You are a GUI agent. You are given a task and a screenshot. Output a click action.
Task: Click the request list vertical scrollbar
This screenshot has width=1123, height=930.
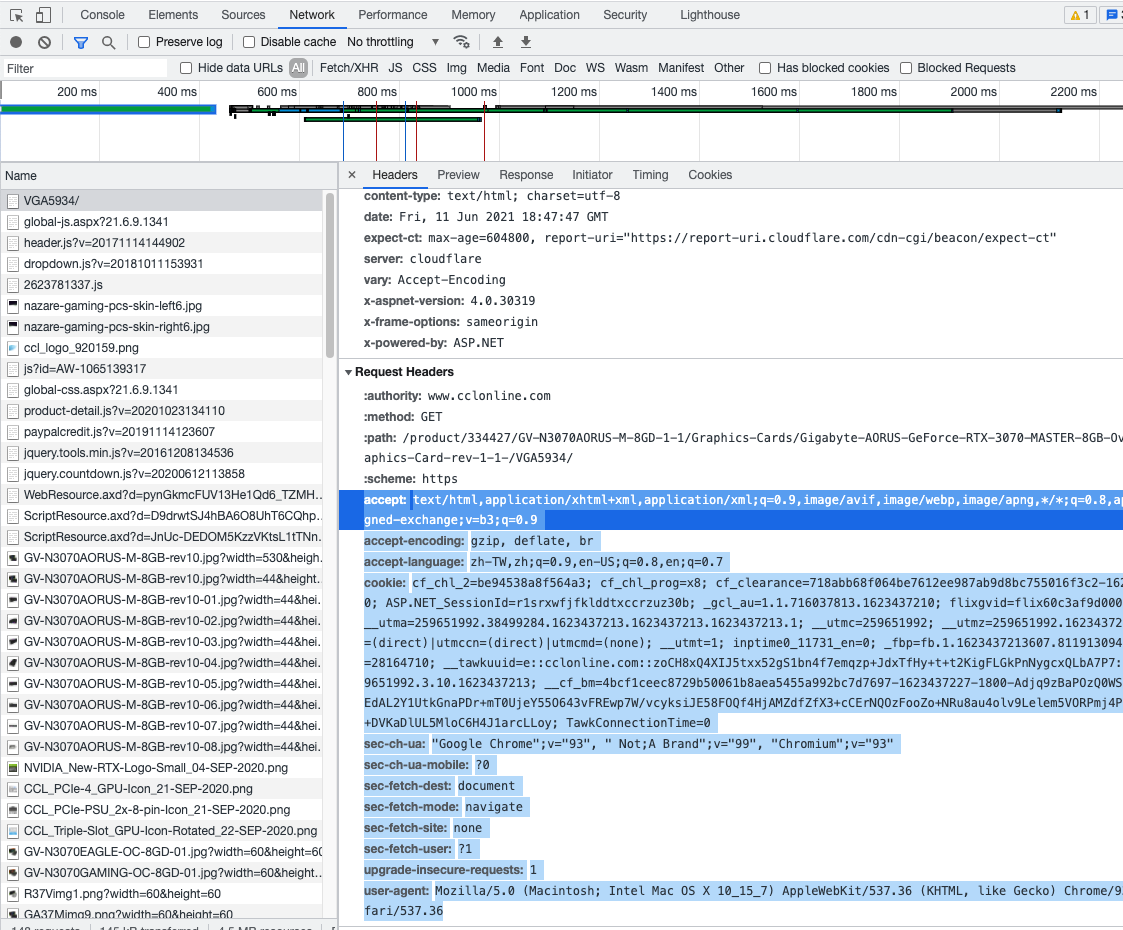[x=330, y=275]
